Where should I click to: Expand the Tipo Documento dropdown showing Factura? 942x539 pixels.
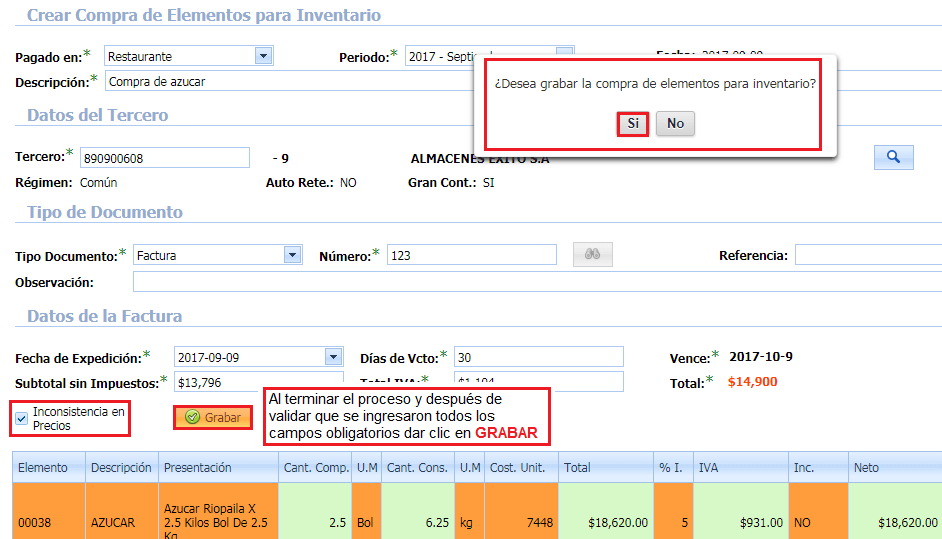coord(292,255)
